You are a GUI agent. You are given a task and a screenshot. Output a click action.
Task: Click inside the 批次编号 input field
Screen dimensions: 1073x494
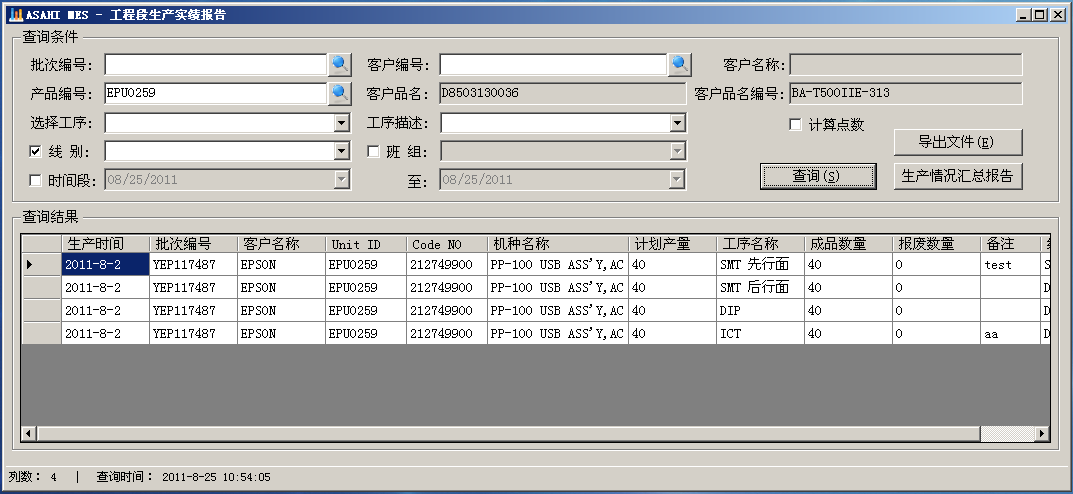coord(215,65)
